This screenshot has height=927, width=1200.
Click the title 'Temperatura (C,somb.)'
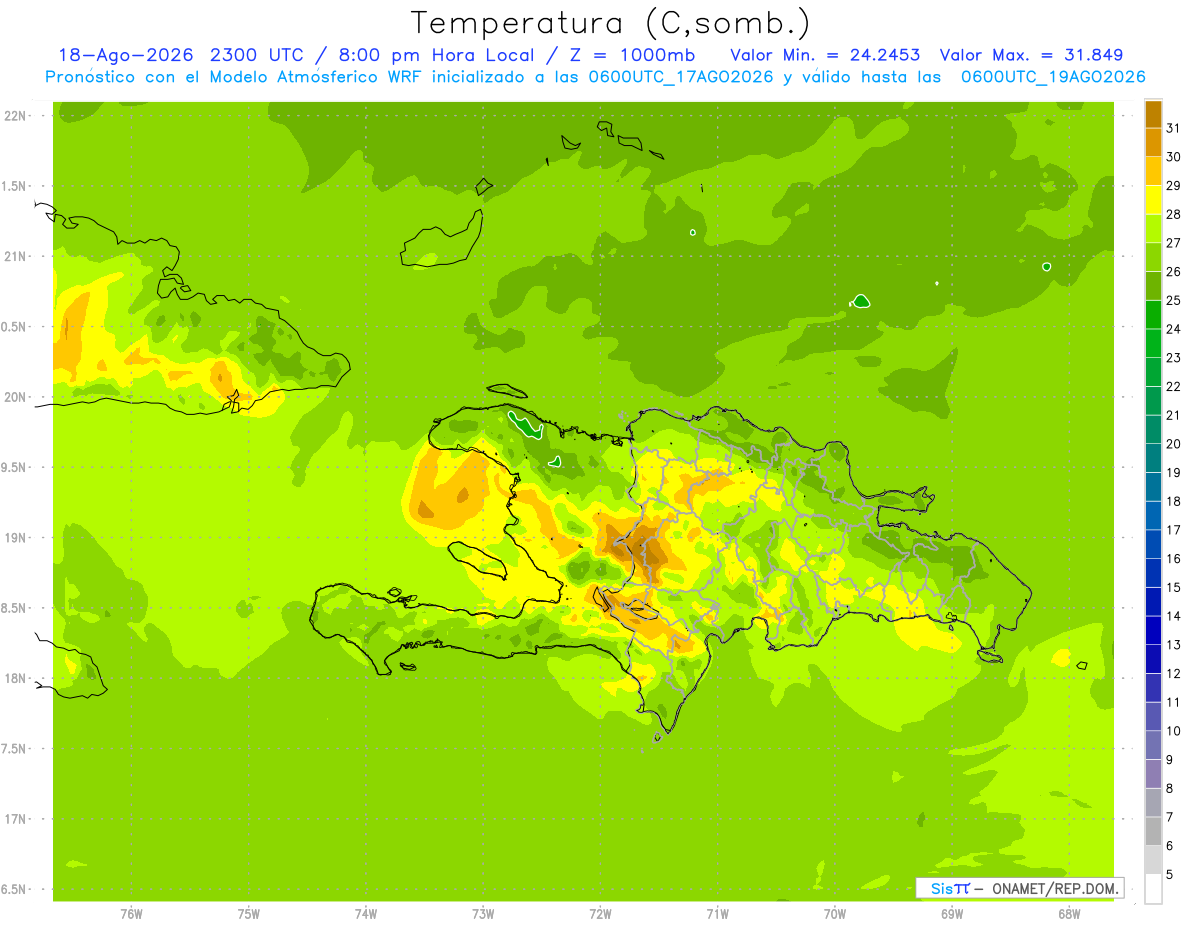[x=611, y=23]
